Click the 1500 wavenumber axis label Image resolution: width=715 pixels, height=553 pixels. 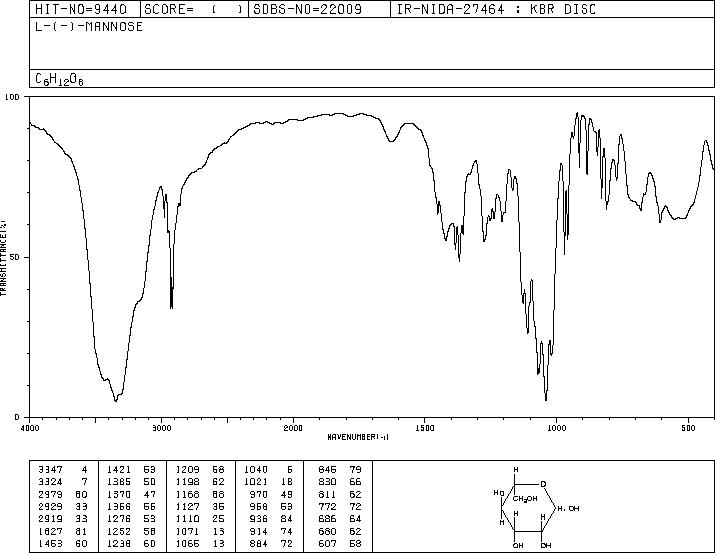425,428
